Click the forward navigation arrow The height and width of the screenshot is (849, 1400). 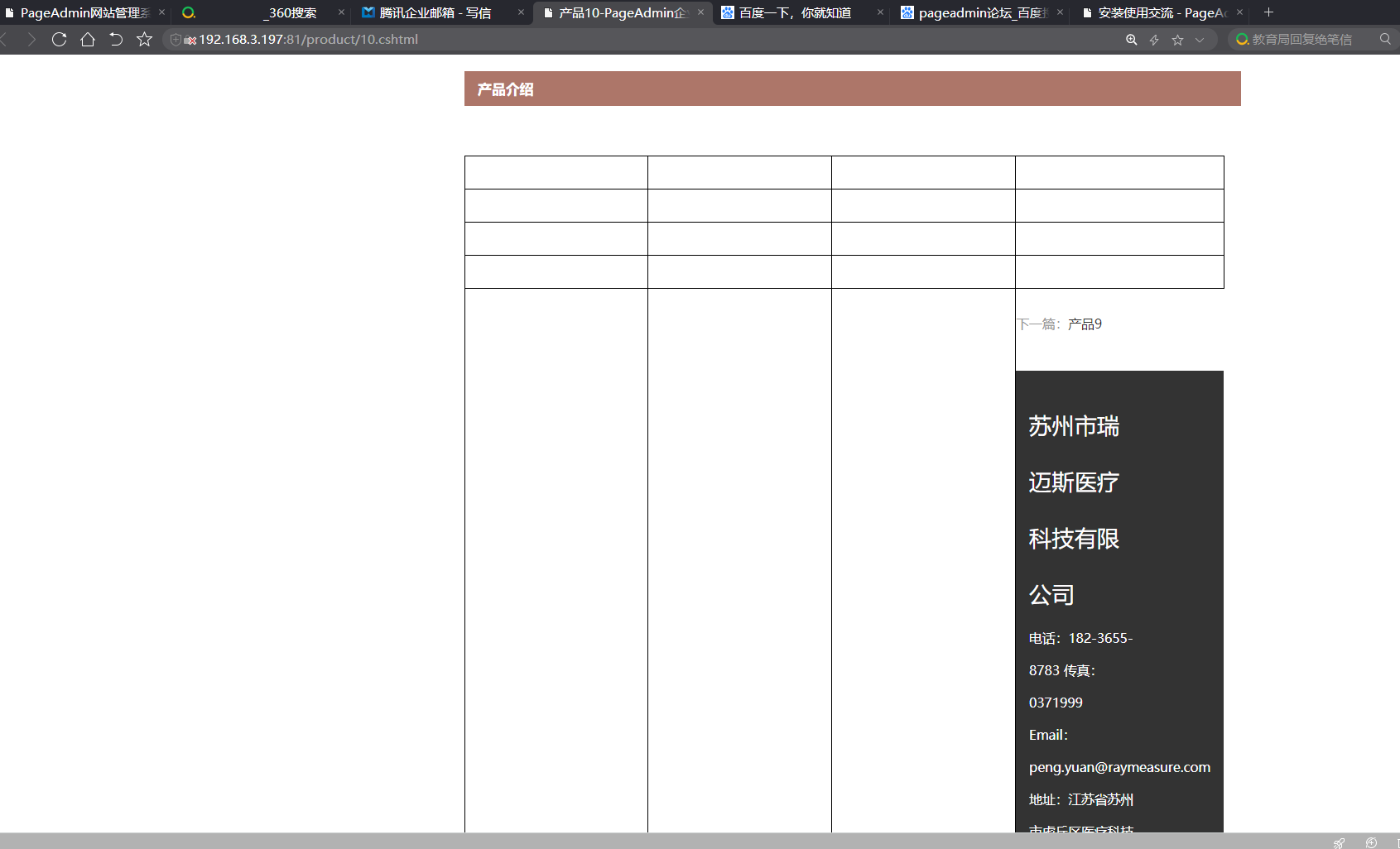tap(31, 39)
